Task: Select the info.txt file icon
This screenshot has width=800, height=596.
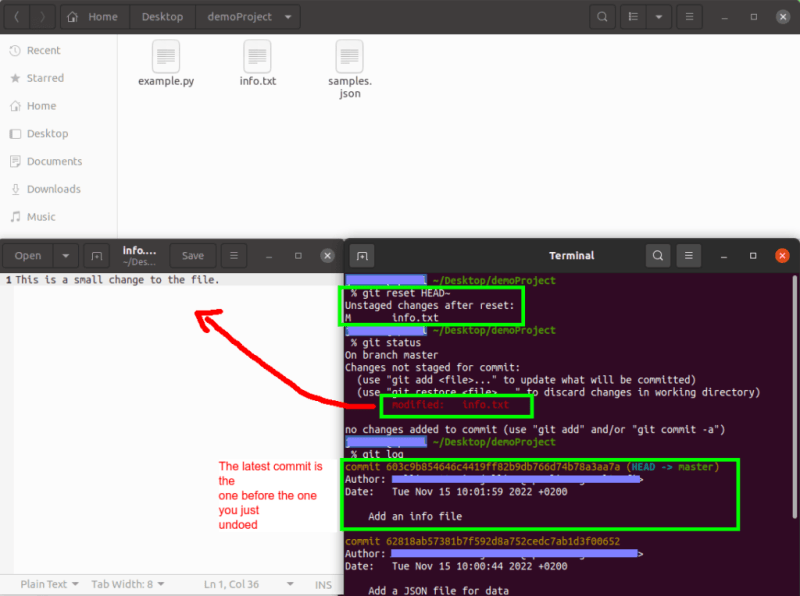Action: point(258,56)
